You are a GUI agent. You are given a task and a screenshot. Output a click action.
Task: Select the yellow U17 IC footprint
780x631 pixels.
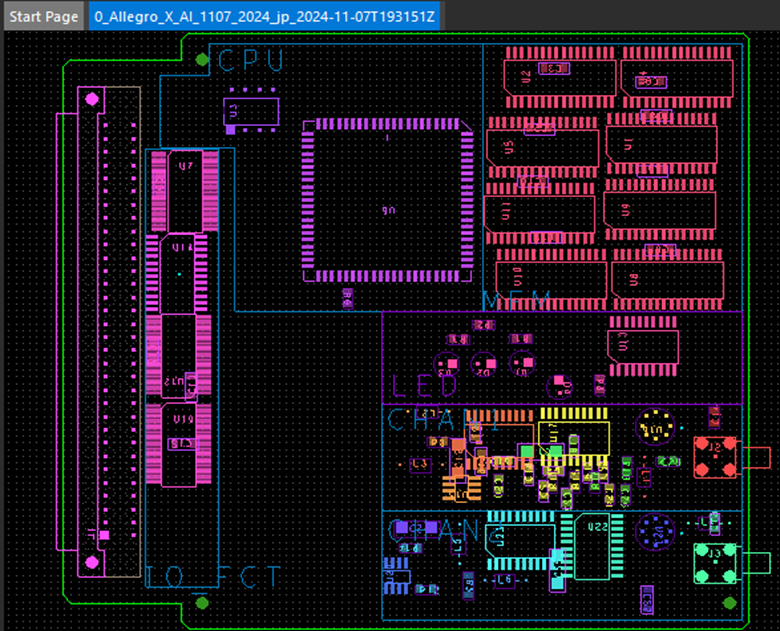click(x=573, y=436)
